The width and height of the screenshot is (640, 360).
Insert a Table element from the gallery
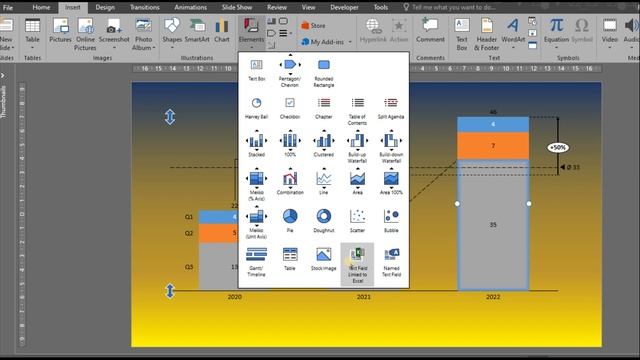pyautogui.click(x=290, y=259)
